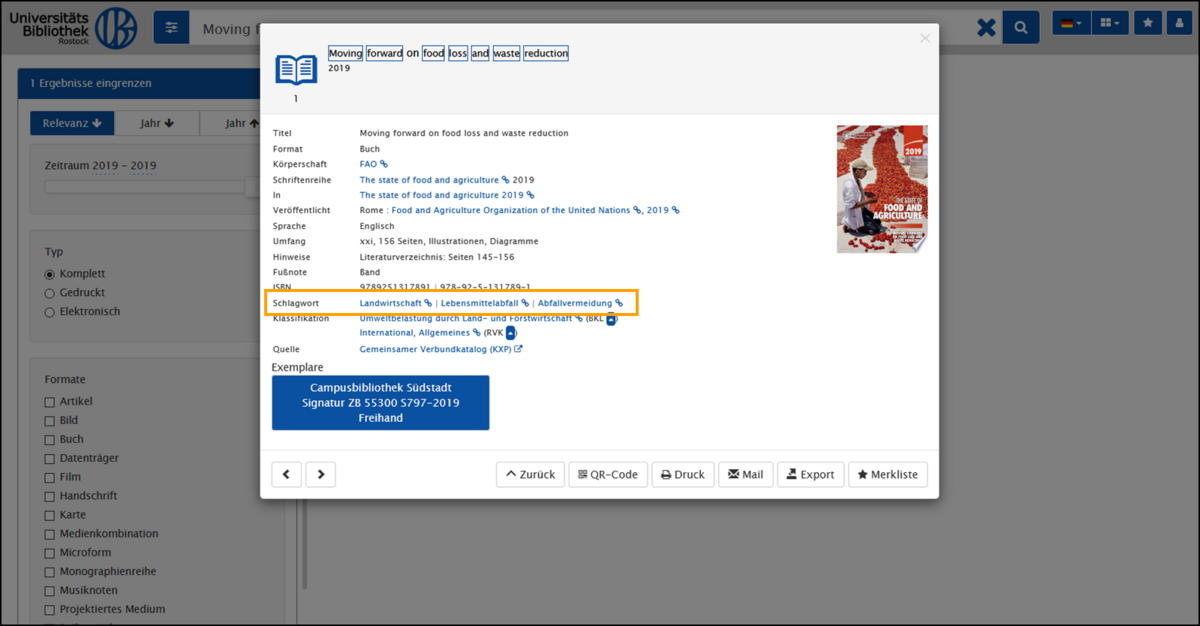Tick the Buch format checkbox

coord(50,440)
